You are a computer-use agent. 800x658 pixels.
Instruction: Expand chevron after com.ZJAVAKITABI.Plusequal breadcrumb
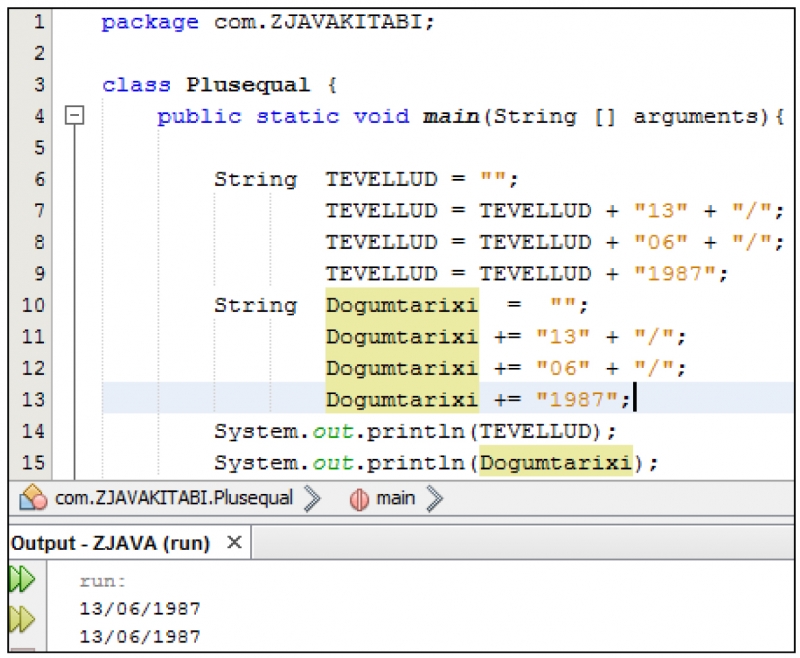[311, 498]
